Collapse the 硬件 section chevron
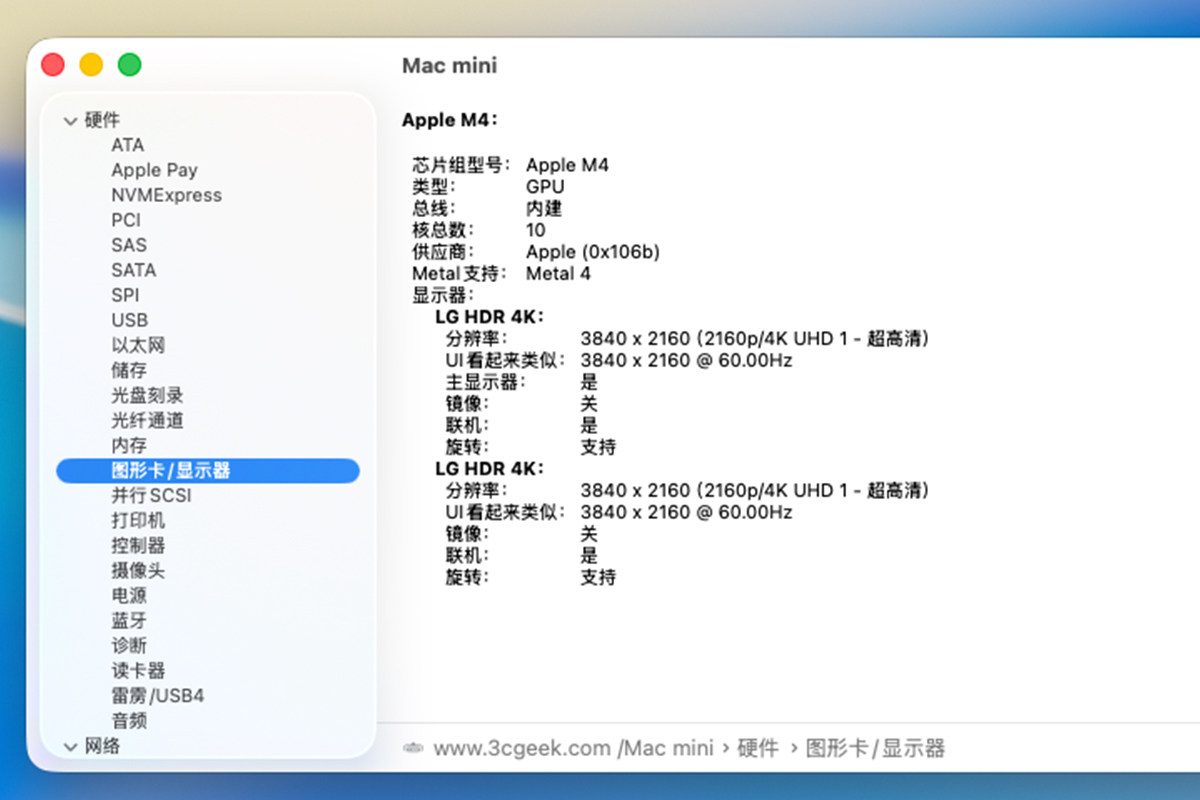1200x800 pixels. [x=70, y=121]
